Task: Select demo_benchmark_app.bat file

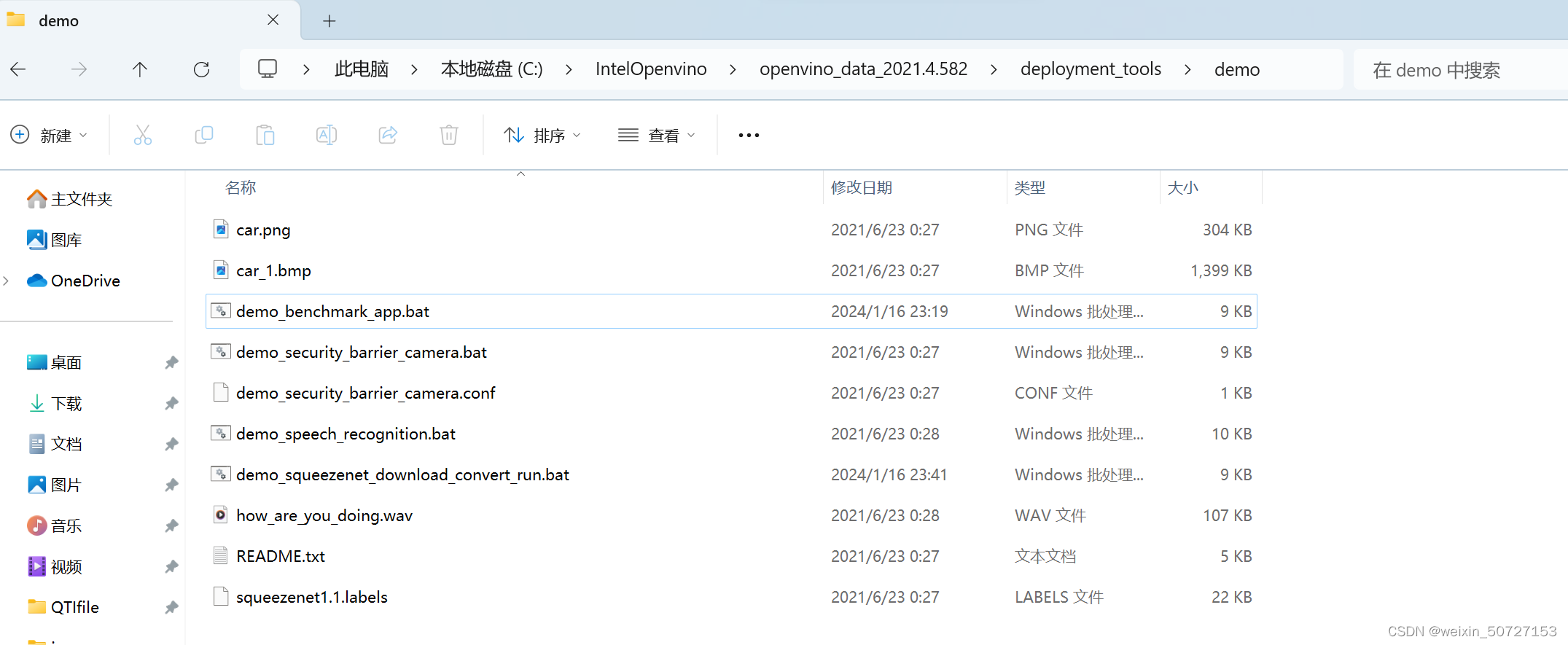Action: point(731,311)
